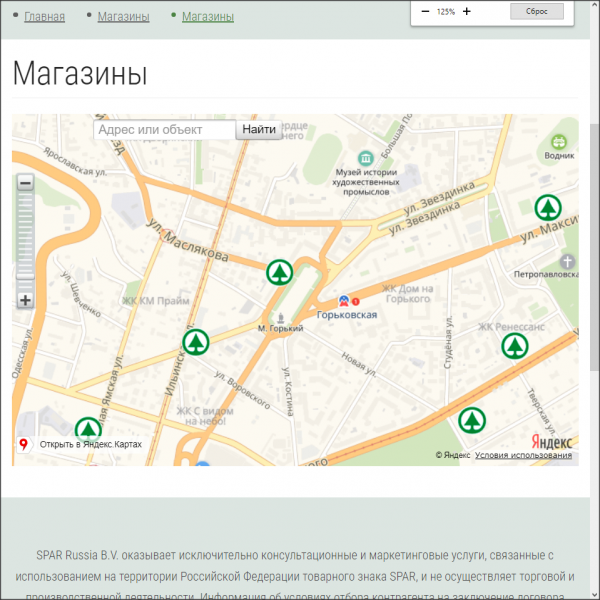Click the Найти search button
This screenshot has width=600, height=600.
click(259, 130)
